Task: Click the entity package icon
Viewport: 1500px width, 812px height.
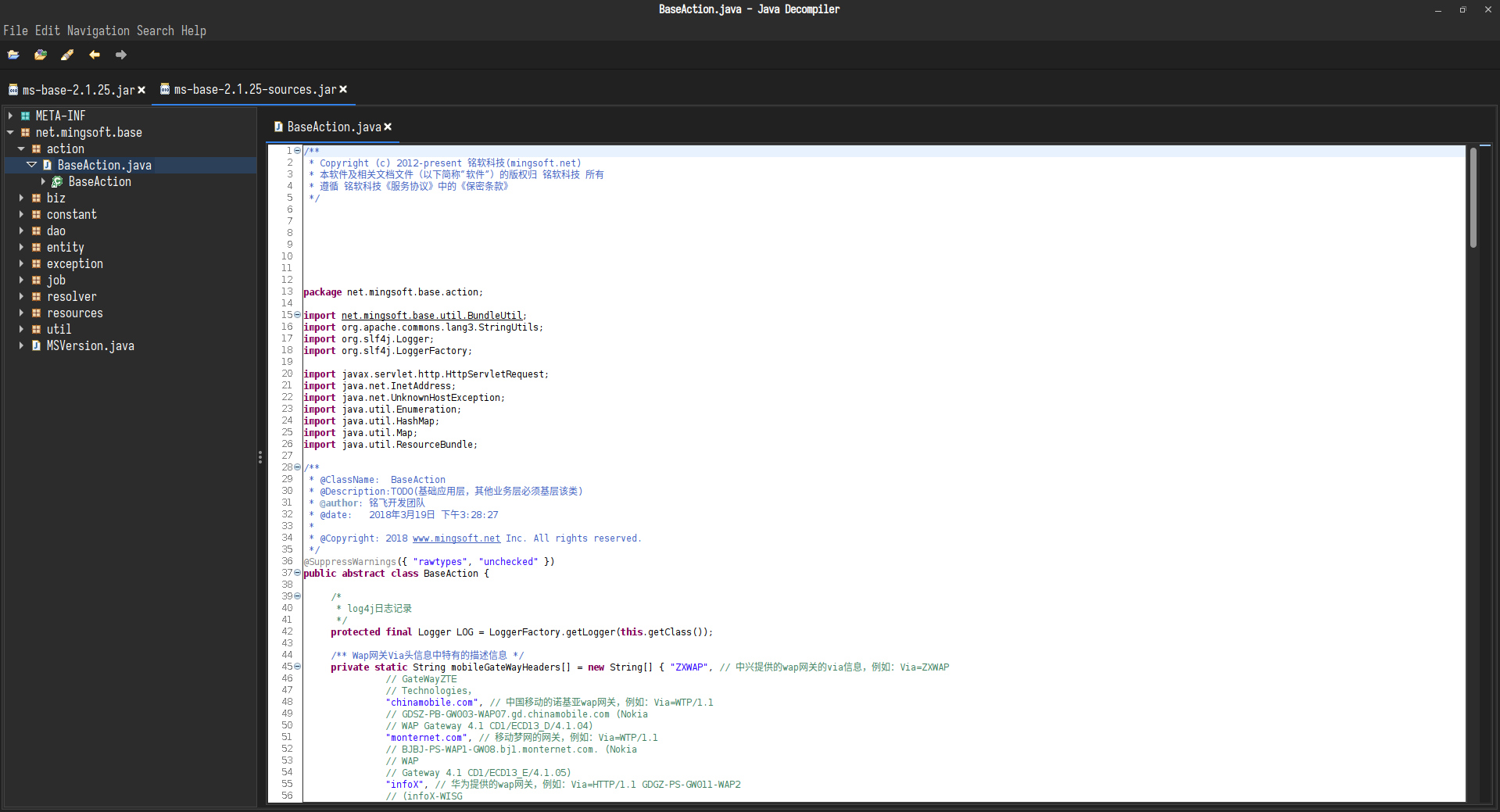Action: [36, 247]
